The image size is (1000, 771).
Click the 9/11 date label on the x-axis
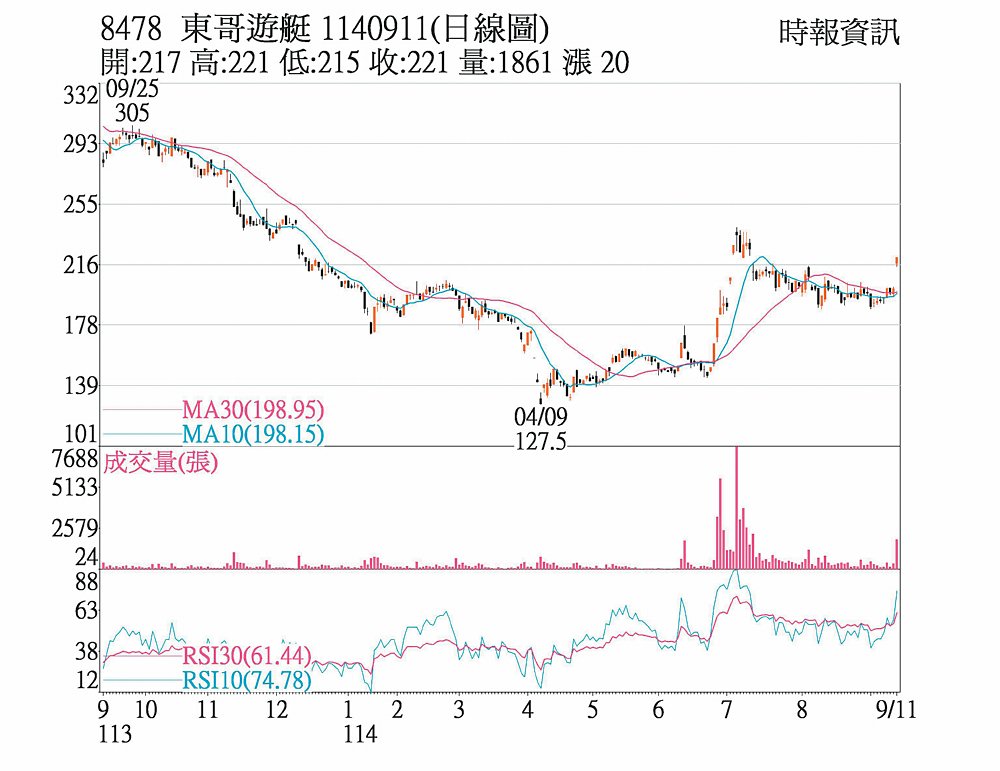[895, 709]
